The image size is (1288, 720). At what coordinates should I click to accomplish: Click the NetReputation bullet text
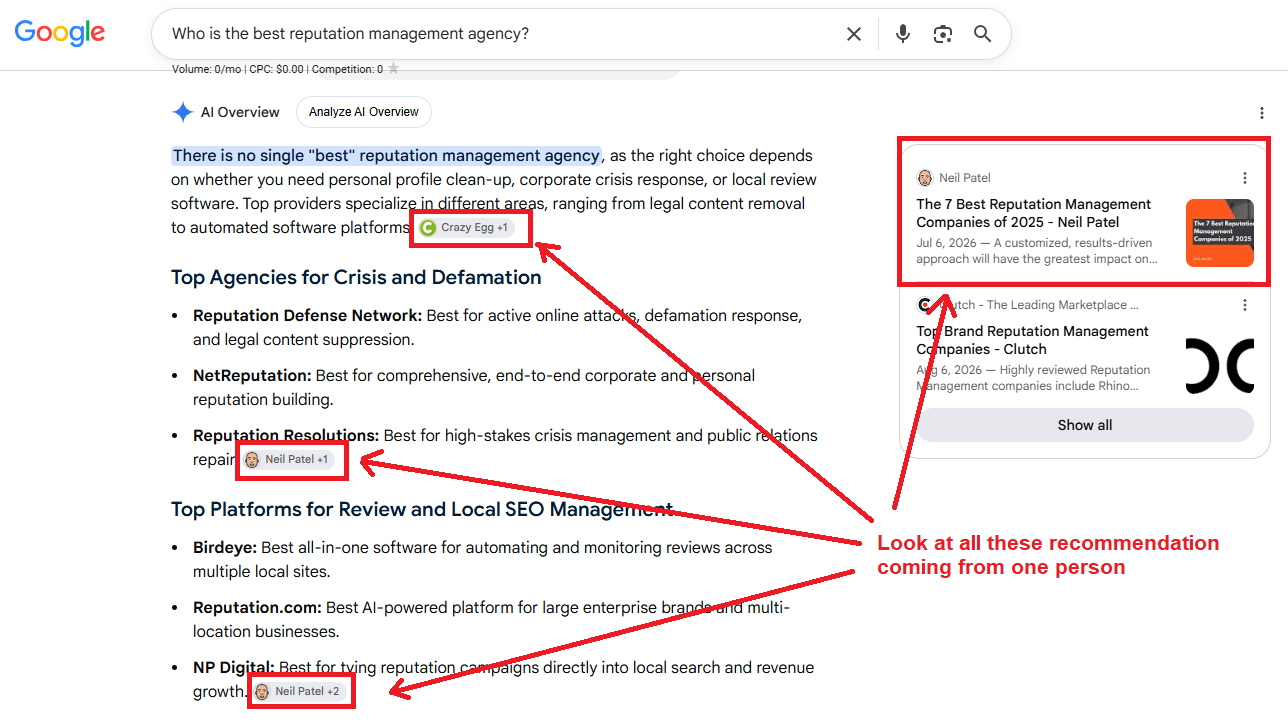[474, 388]
